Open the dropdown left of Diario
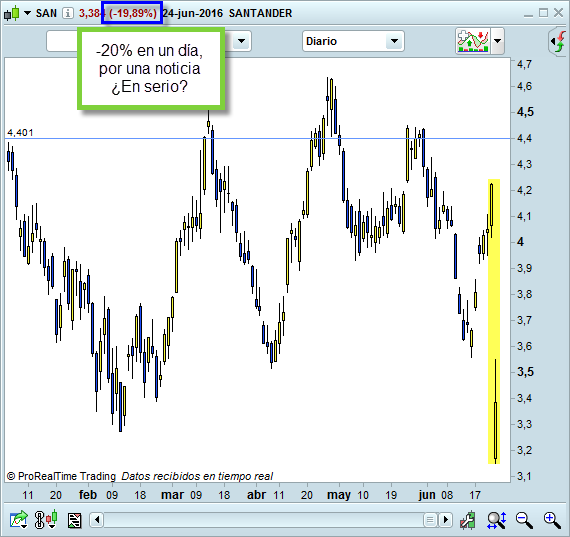The image size is (570, 537). pyautogui.click(x=241, y=41)
